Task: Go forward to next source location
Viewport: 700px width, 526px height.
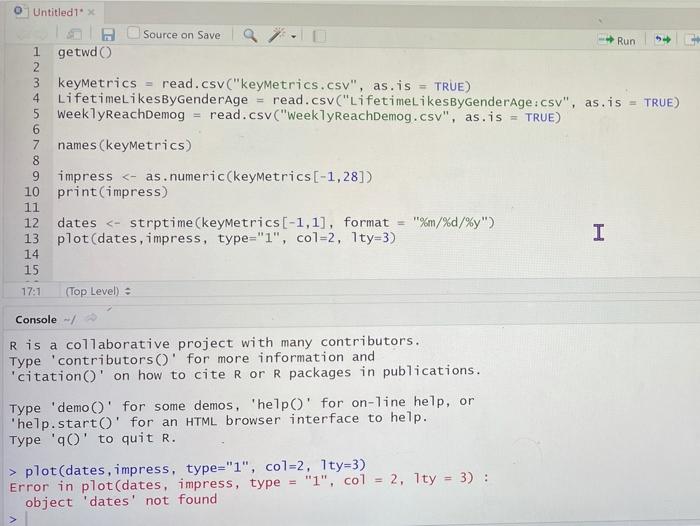Action: pos(41,35)
